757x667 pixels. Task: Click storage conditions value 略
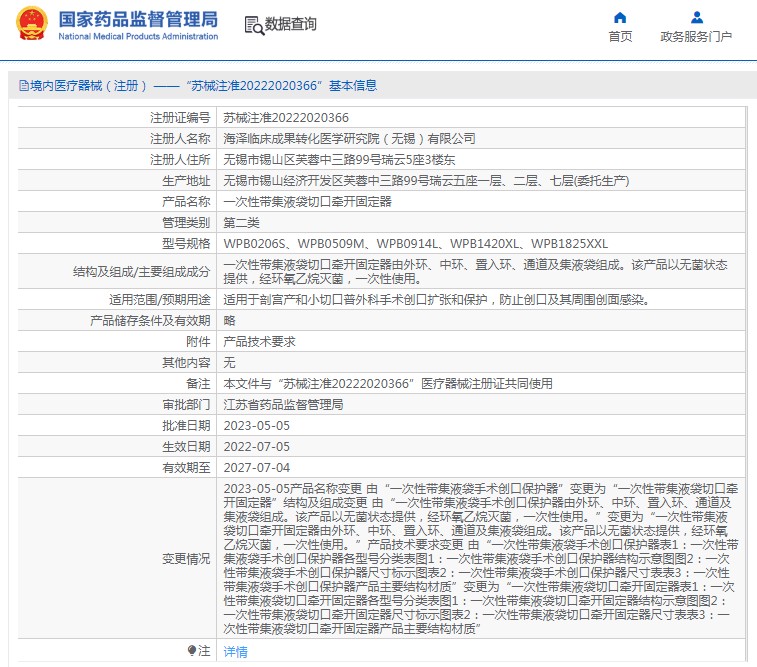pyautogui.click(x=229, y=321)
